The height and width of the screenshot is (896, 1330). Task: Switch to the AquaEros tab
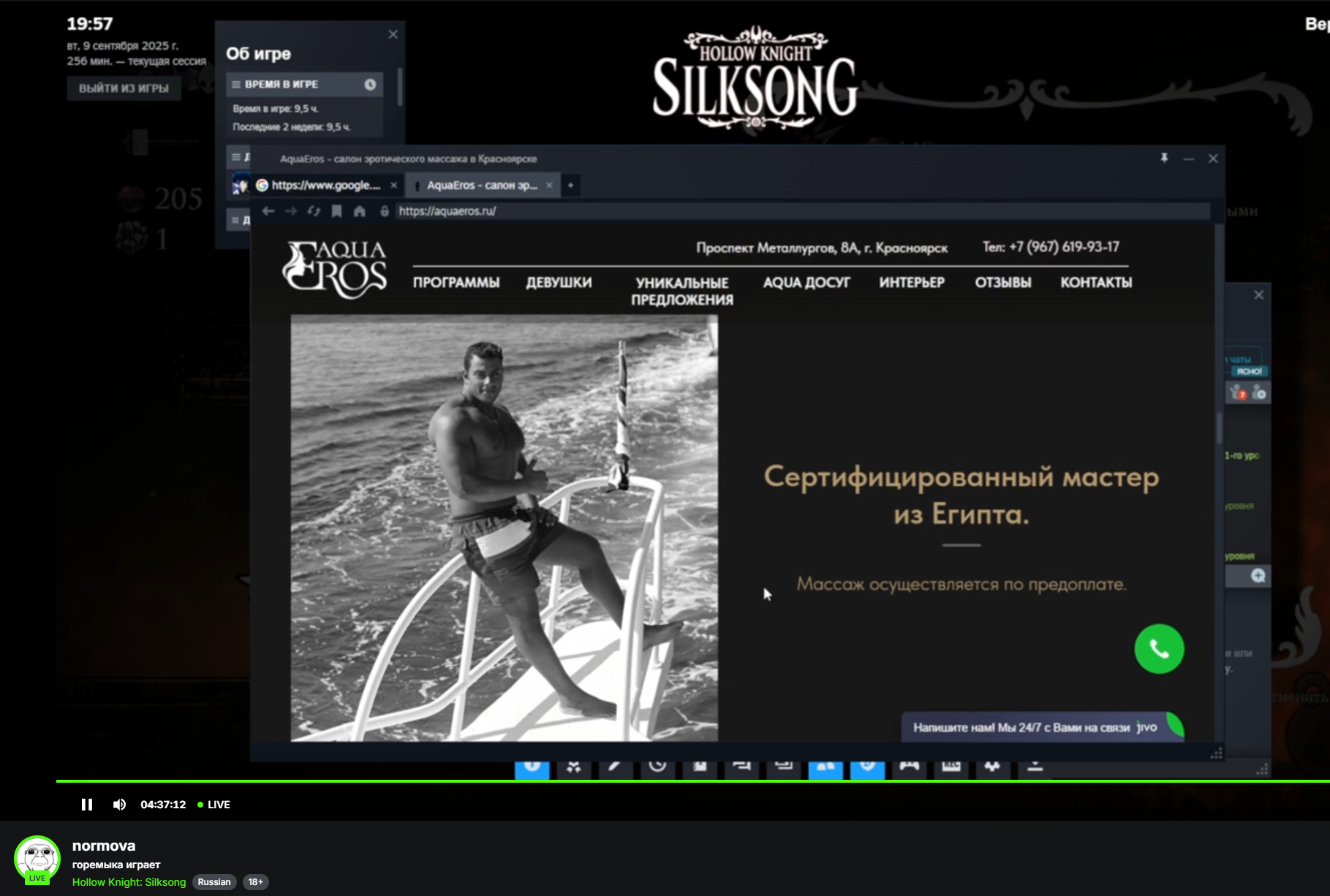coord(482,186)
